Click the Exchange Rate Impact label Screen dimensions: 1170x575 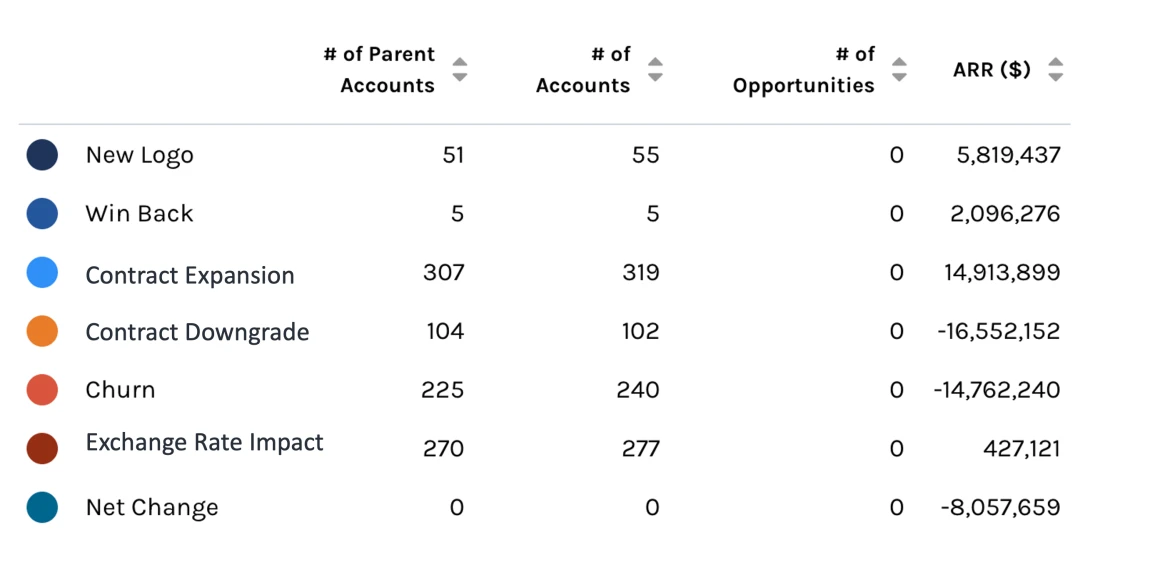tap(205, 443)
